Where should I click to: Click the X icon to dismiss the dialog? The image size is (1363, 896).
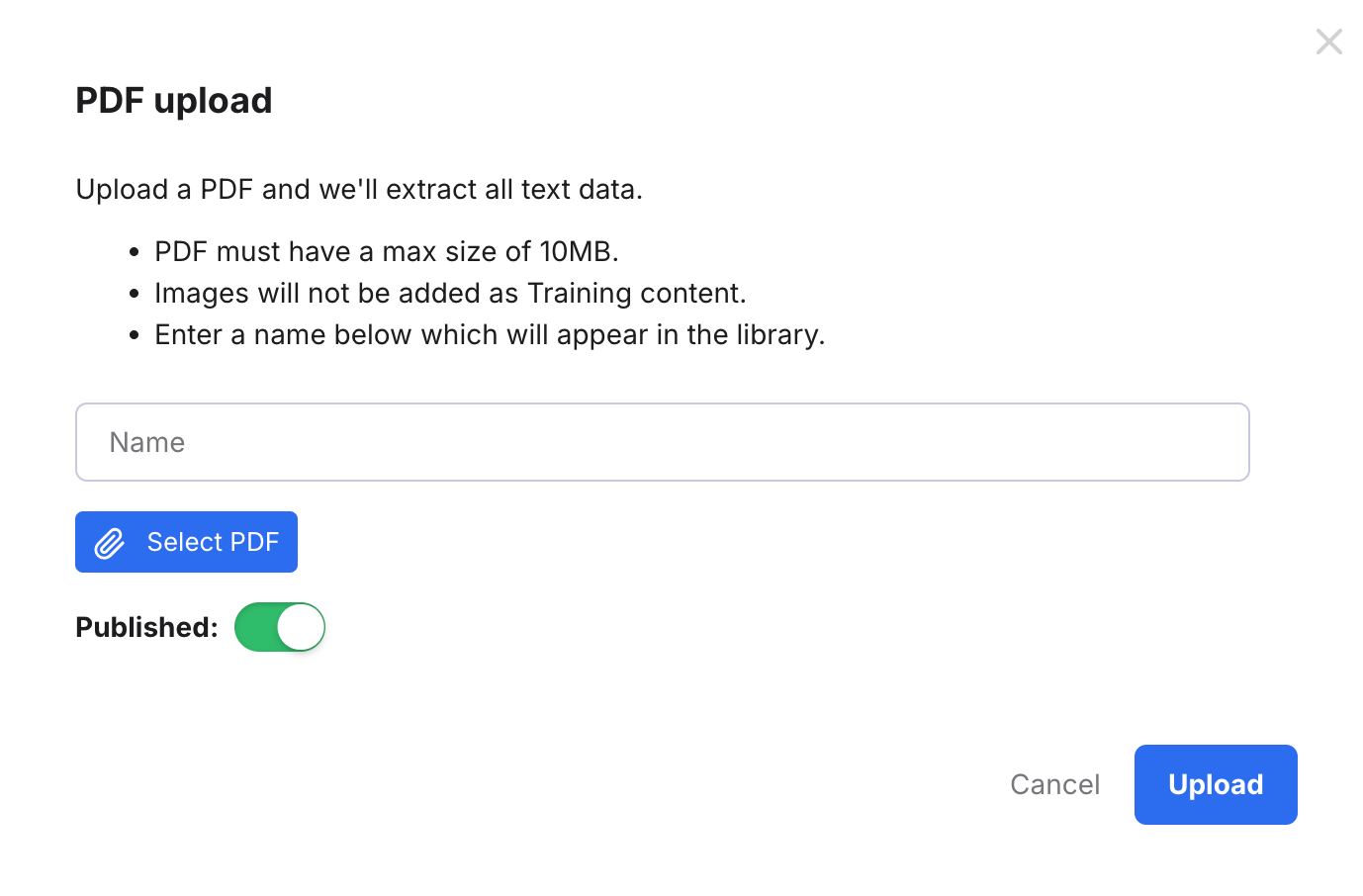pos(1328,42)
